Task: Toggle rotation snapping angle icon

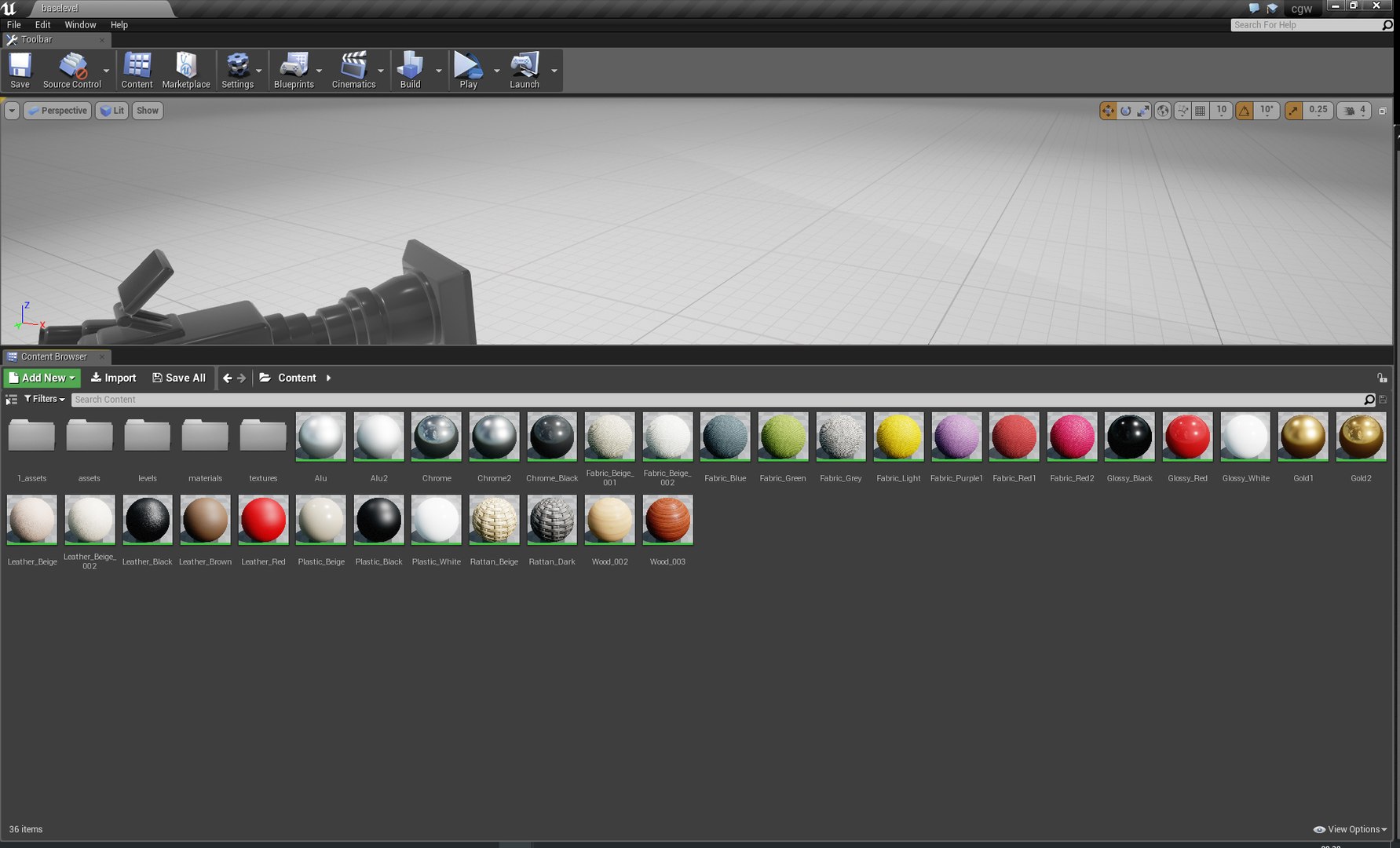Action: (x=1245, y=111)
